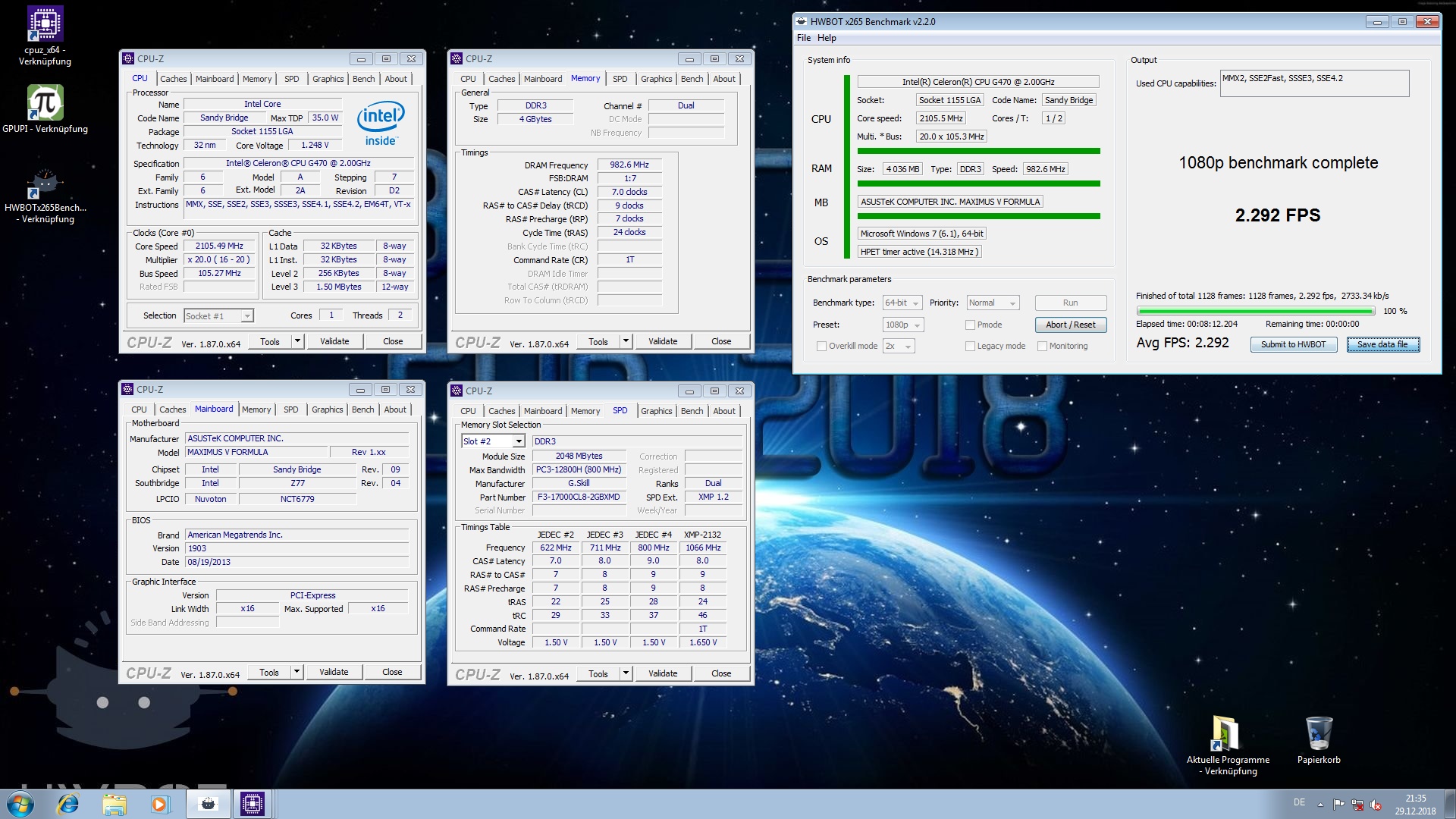The image size is (1456, 819).
Task: Click the green bar under RAM info
Action: (x=978, y=184)
